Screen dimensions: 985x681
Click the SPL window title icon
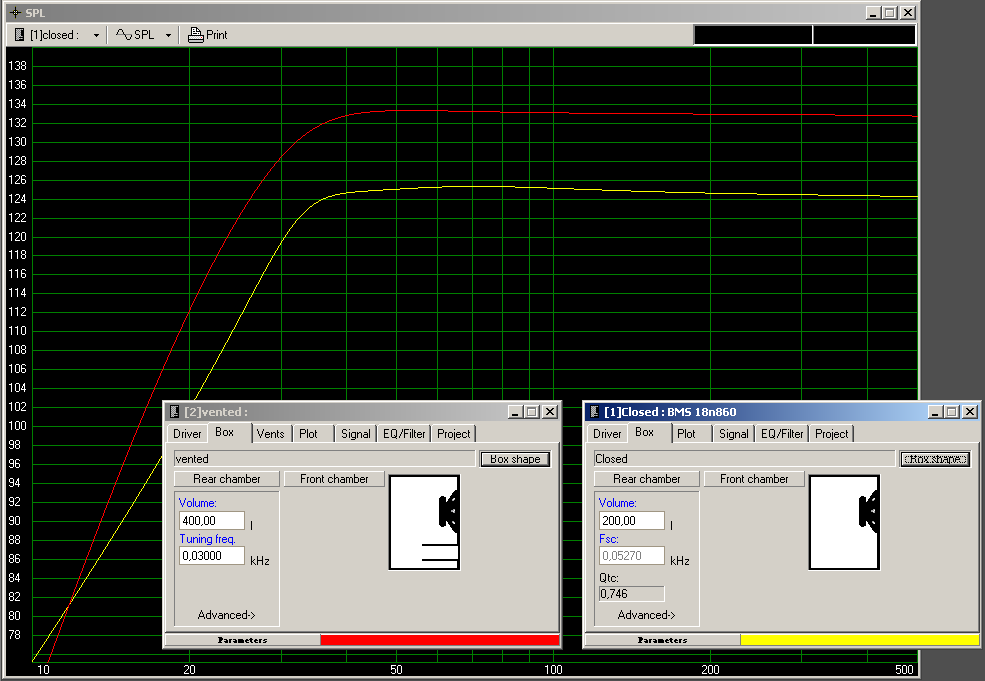coord(16,13)
